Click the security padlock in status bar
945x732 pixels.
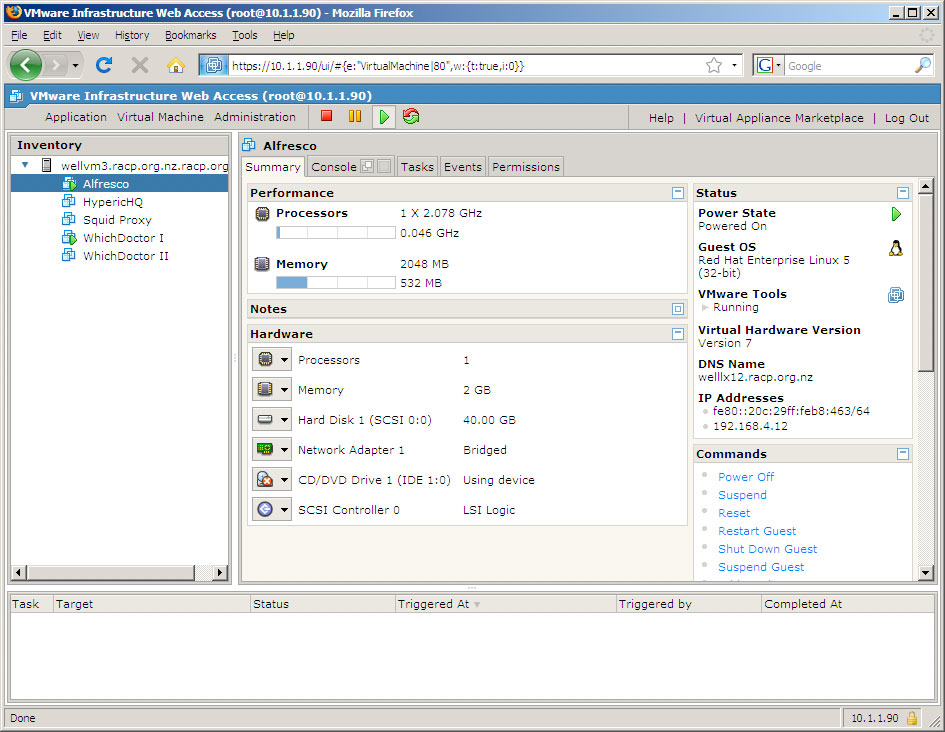[x=912, y=718]
